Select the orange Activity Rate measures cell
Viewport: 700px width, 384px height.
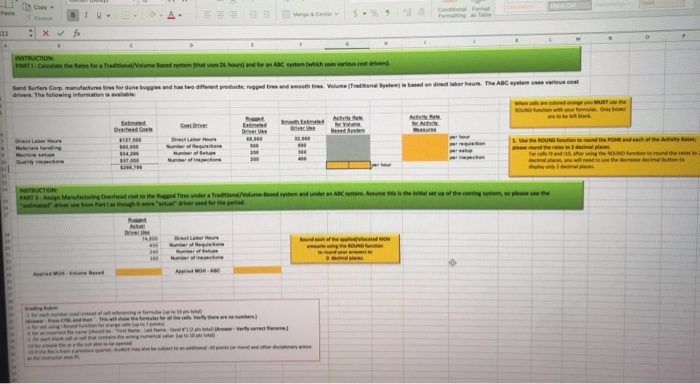pos(425,147)
